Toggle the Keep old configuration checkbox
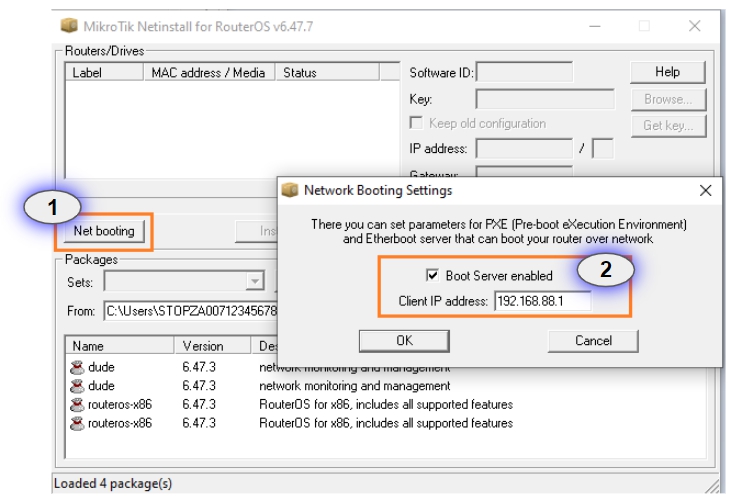The width and height of the screenshot is (729, 497). click(x=416, y=123)
